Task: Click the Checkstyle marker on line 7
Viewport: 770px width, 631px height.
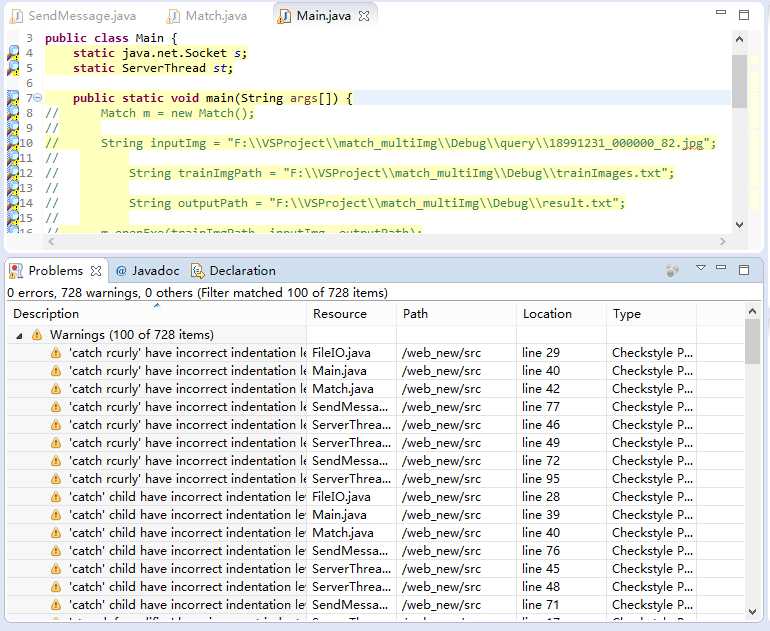Action: pos(13,98)
